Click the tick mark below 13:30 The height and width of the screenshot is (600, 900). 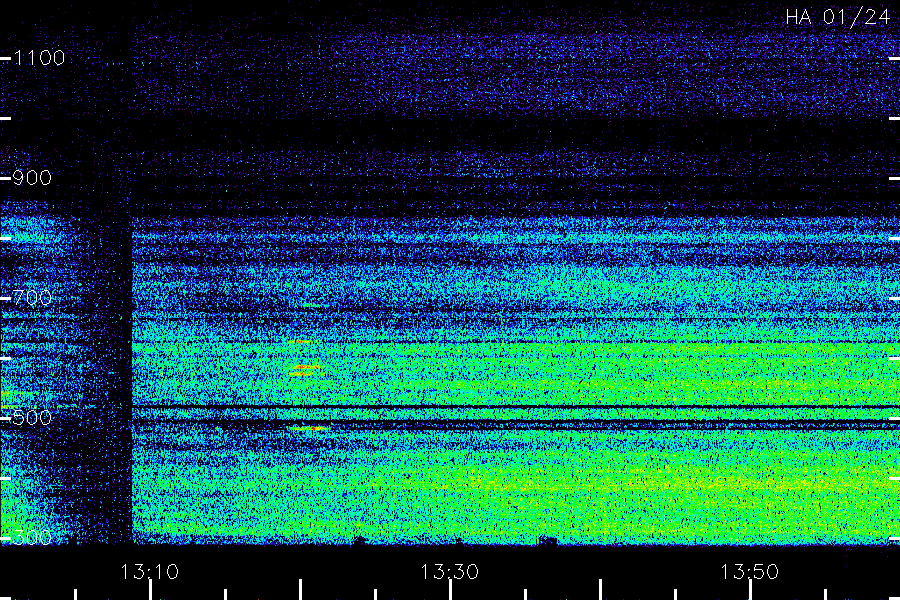tap(451, 590)
